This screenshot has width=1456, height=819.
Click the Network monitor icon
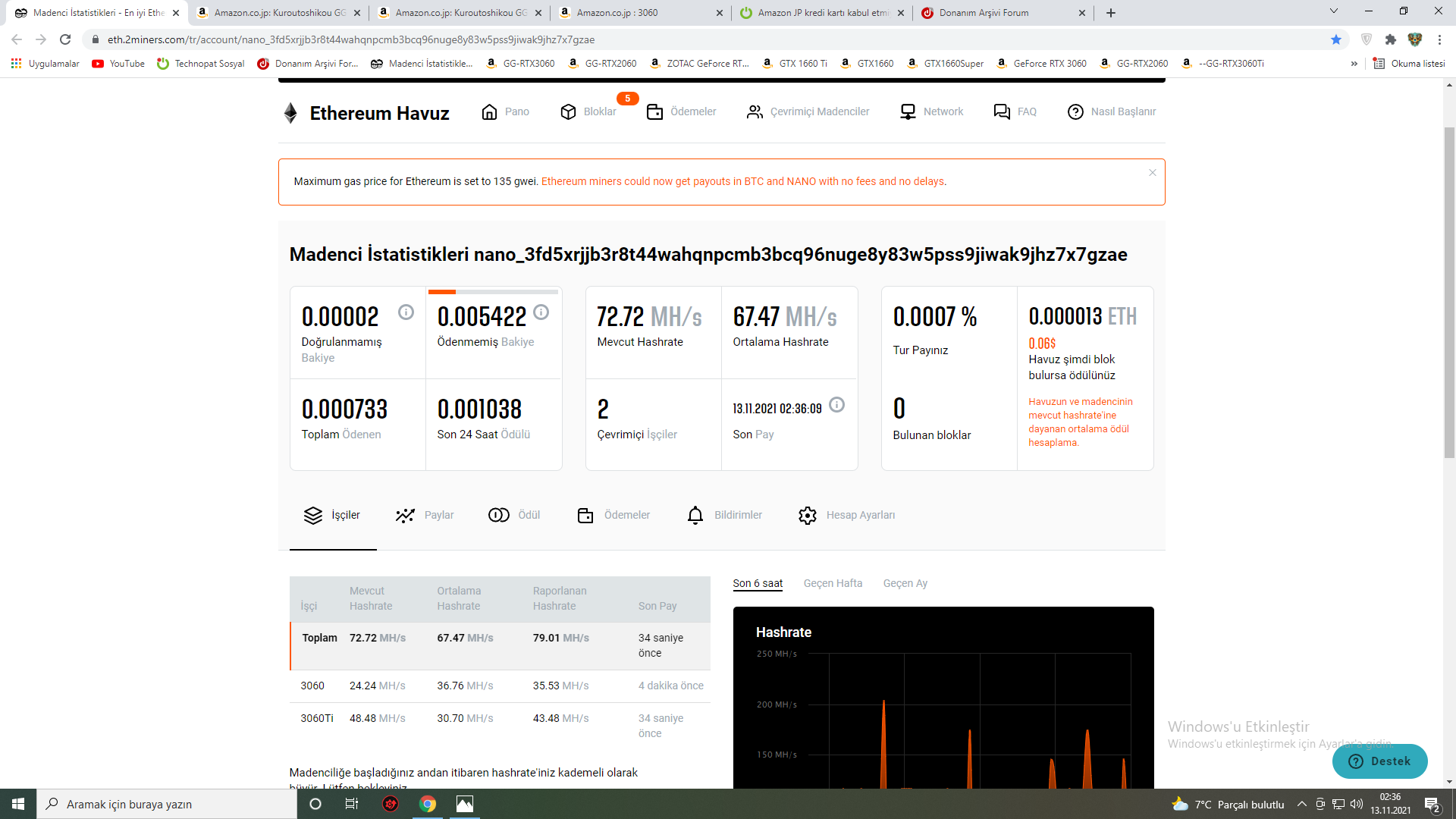click(x=908, y=112)
